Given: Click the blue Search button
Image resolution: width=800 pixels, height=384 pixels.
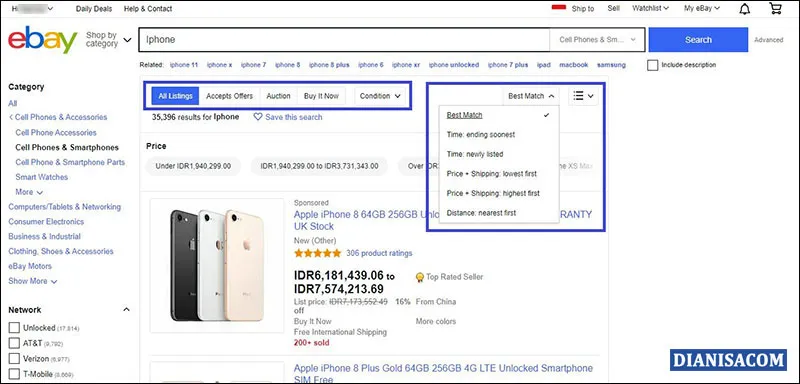Looking at the screenshot, I should pyautogui.click(x=698, y=40).
